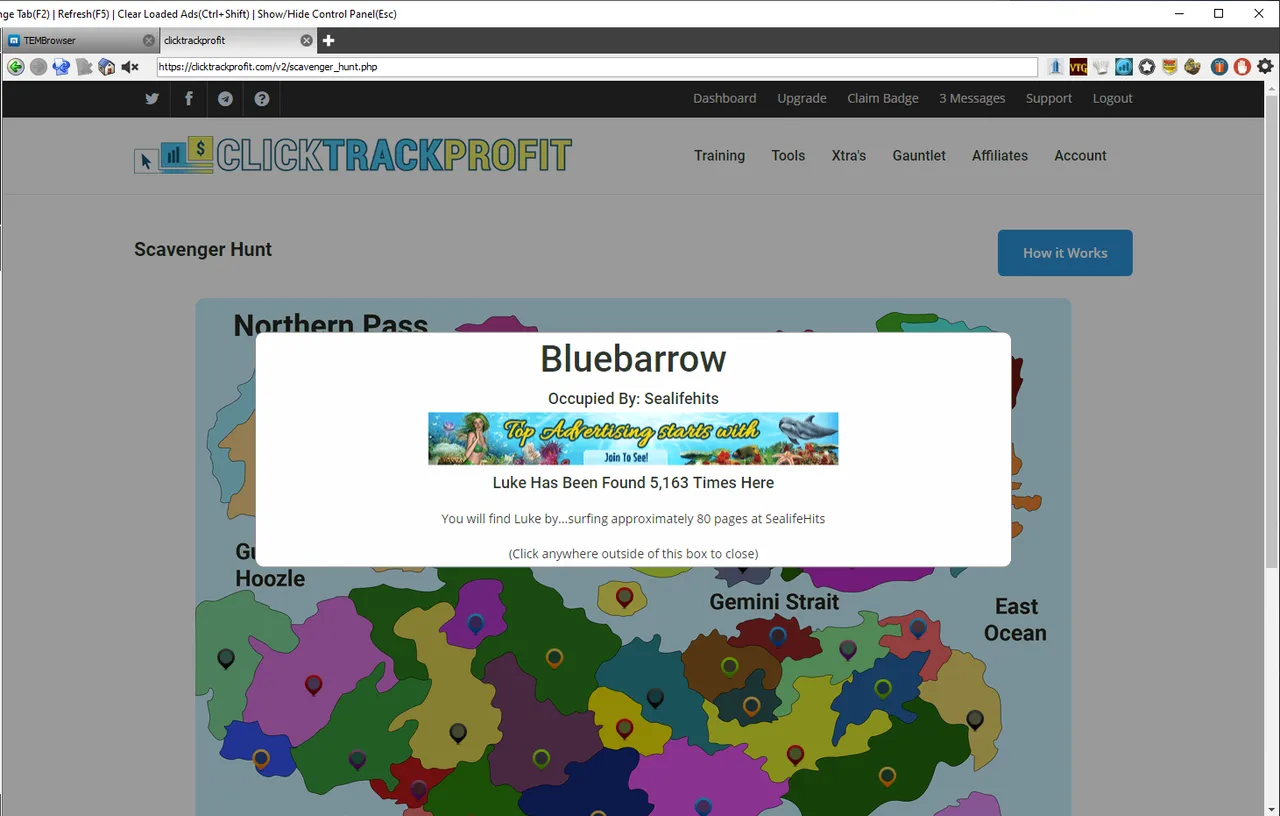Image resolution: width=1280 pixels, height=816 pixels.
Task: Click the grayed-out forward arrow button
Action: (x=38, y=67)
